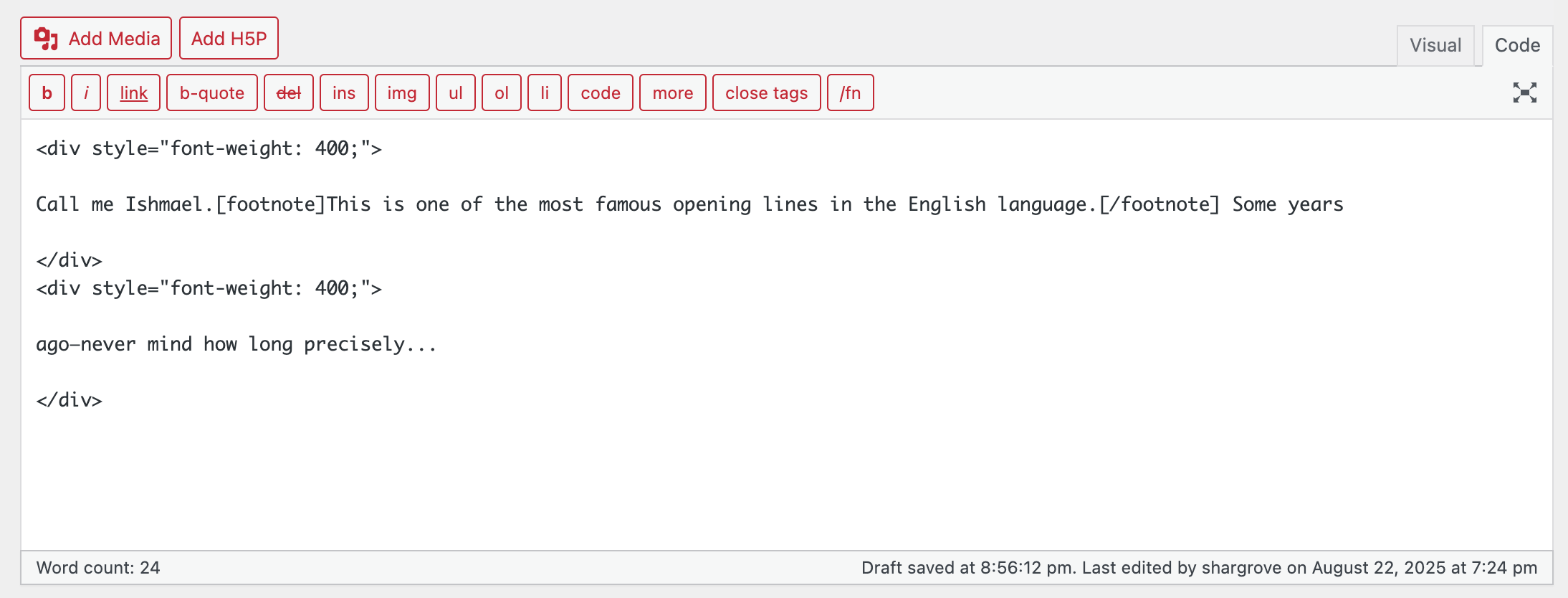
Task: Insert footnote shortcode with /fn button
Action: [x=850, y=93]
